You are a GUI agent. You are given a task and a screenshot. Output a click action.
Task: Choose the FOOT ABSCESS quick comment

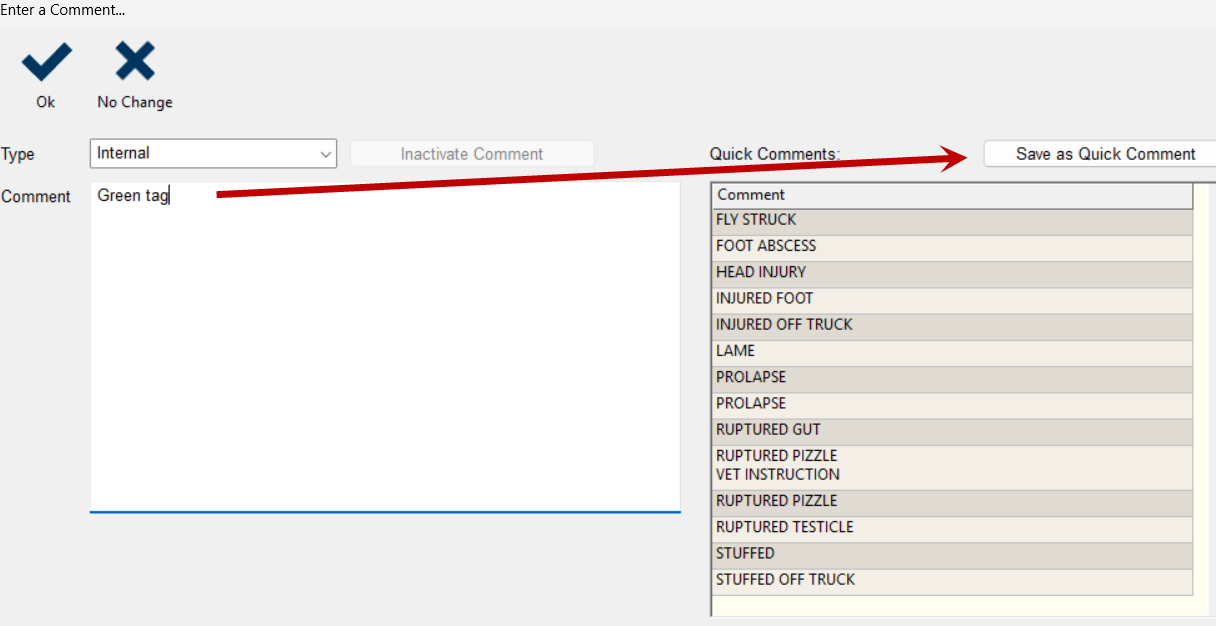[x=952, y=246]
